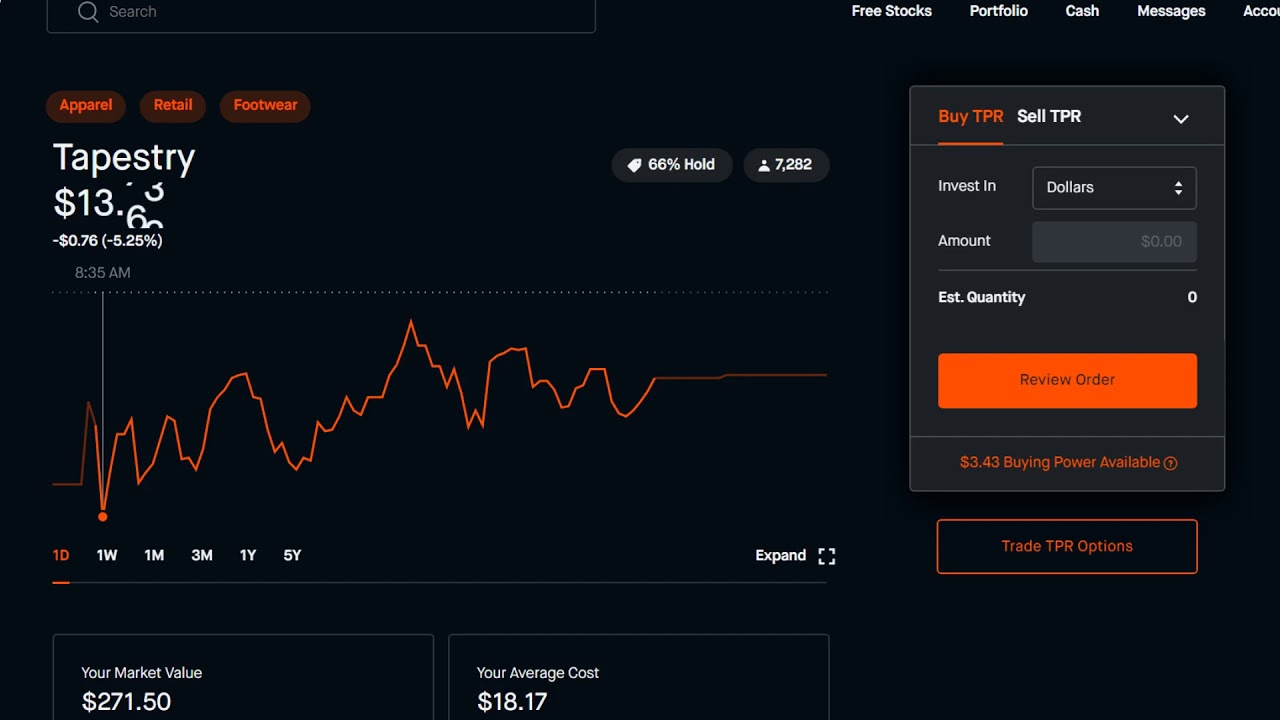Click the fullscreen expand icon
Viewport: 1280px width, 720px height.
click(x=827, y=556)
